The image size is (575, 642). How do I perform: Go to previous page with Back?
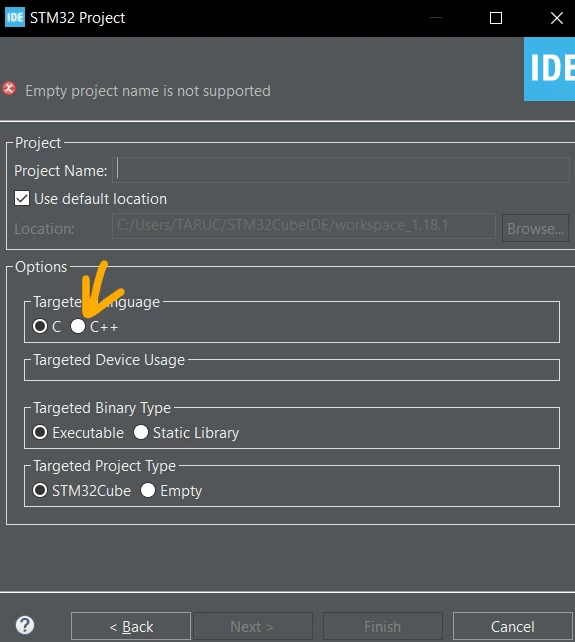pos(131,626)
